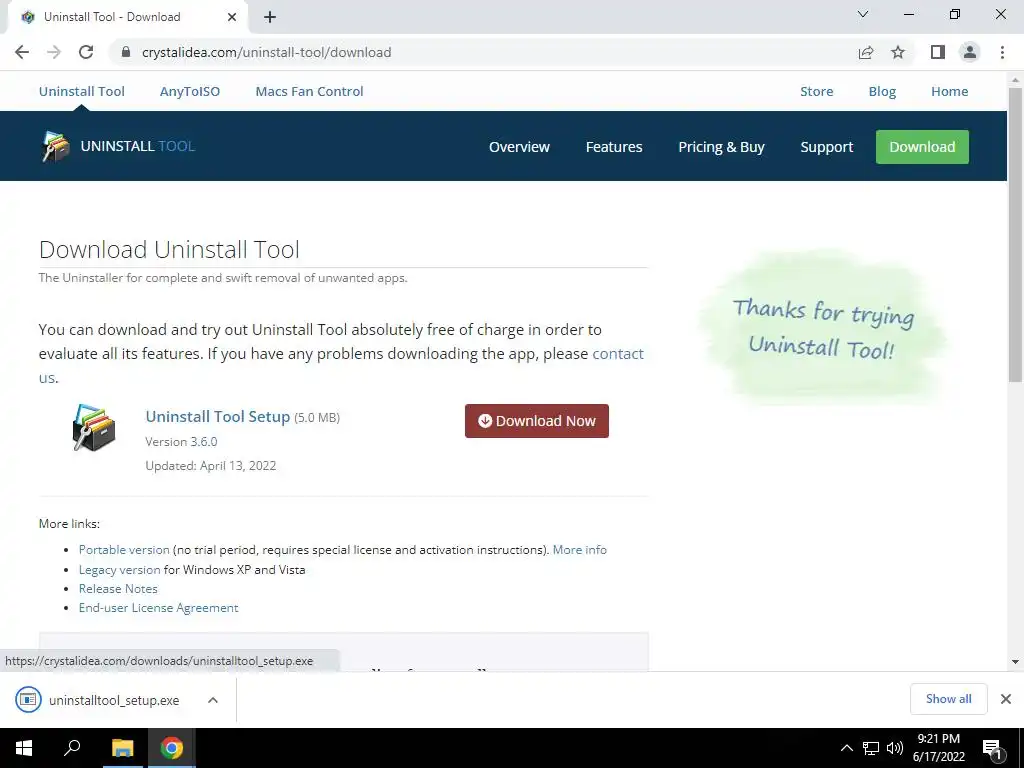
Task: Show all downloads
Action: coord(948,699)
